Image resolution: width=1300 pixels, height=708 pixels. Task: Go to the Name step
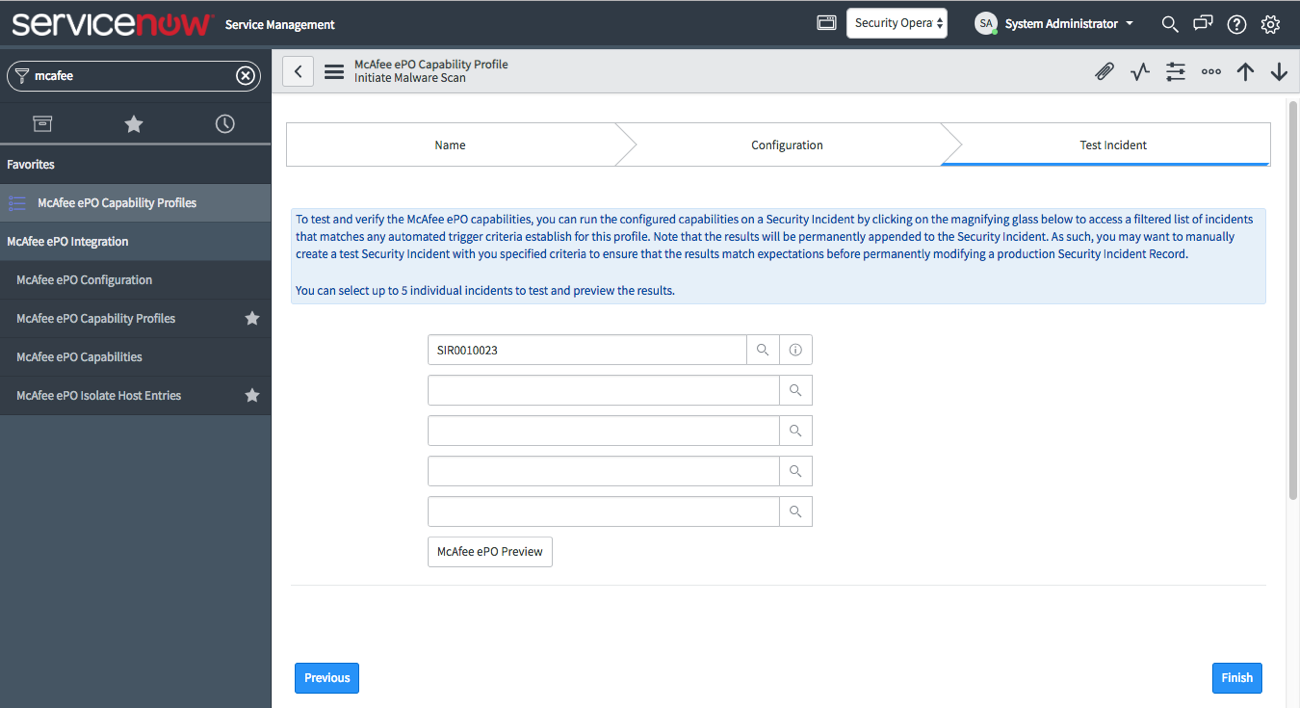pyautogui.click(x=450, y=145)
